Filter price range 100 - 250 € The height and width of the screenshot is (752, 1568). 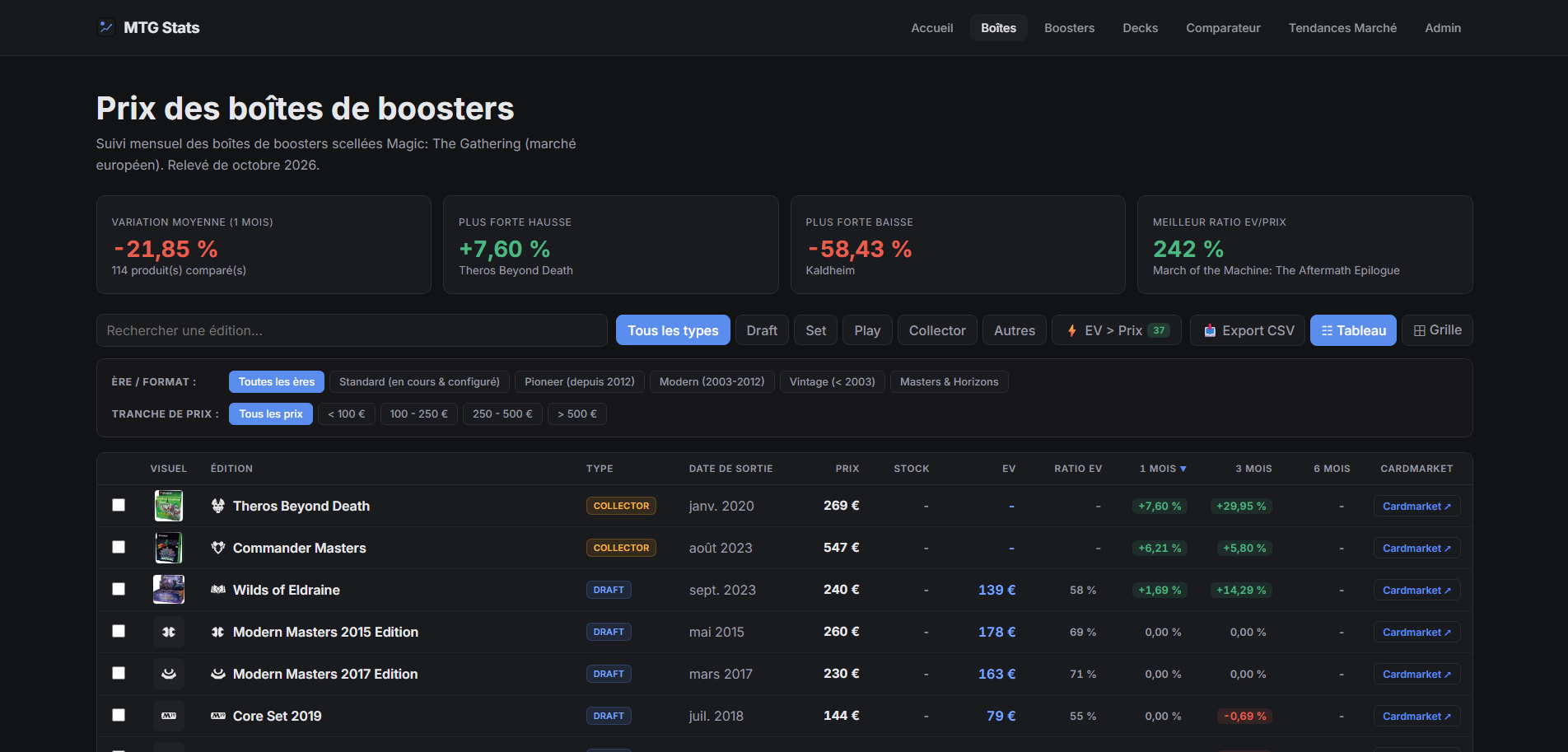pyautogui.click(x=419, y=414)
